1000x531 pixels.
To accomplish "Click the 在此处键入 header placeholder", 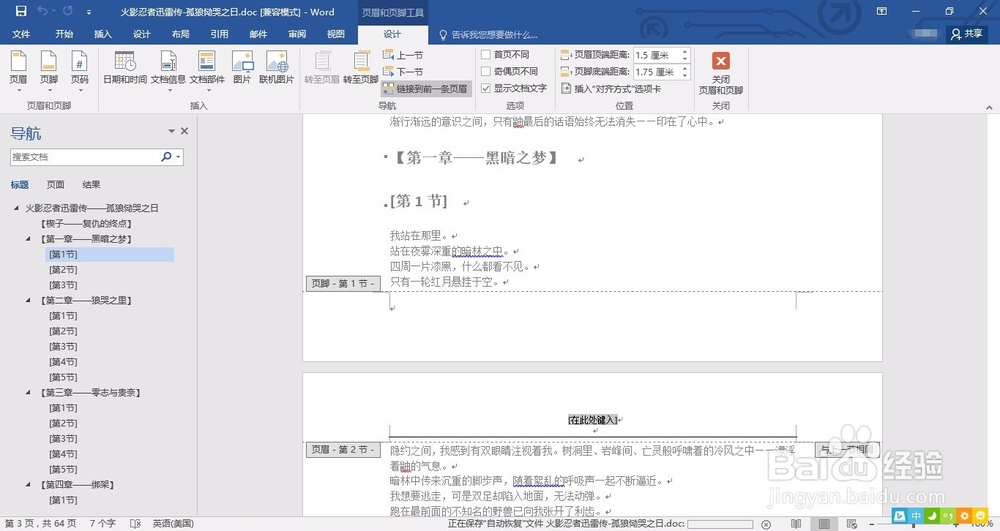I will tap(593, 419).
